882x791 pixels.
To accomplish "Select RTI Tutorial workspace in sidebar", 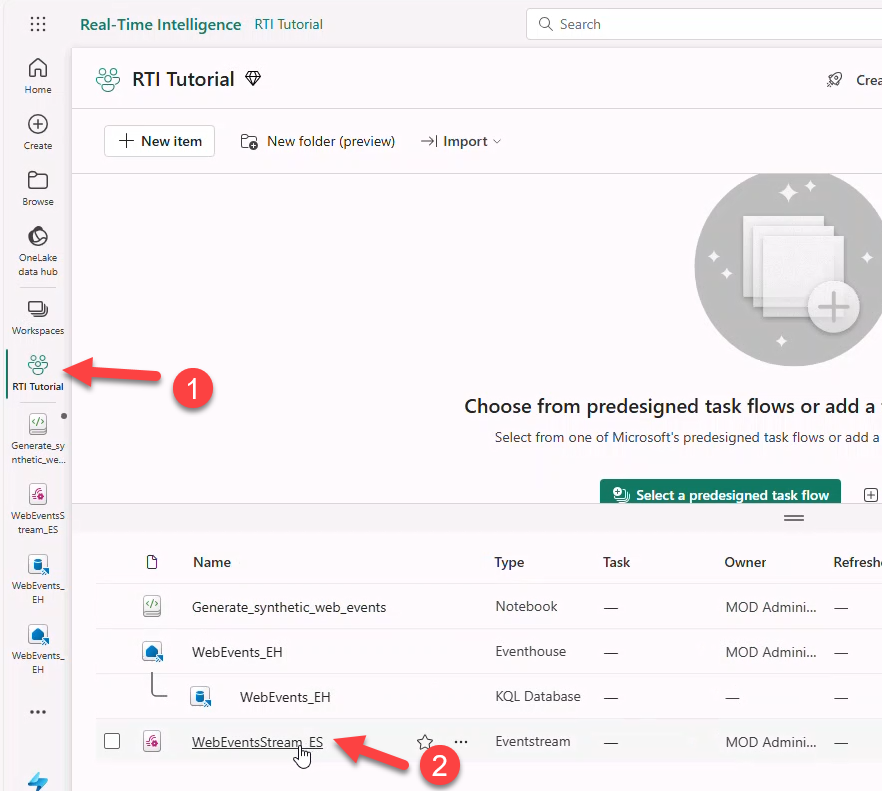I will click(x=38, y=373).
